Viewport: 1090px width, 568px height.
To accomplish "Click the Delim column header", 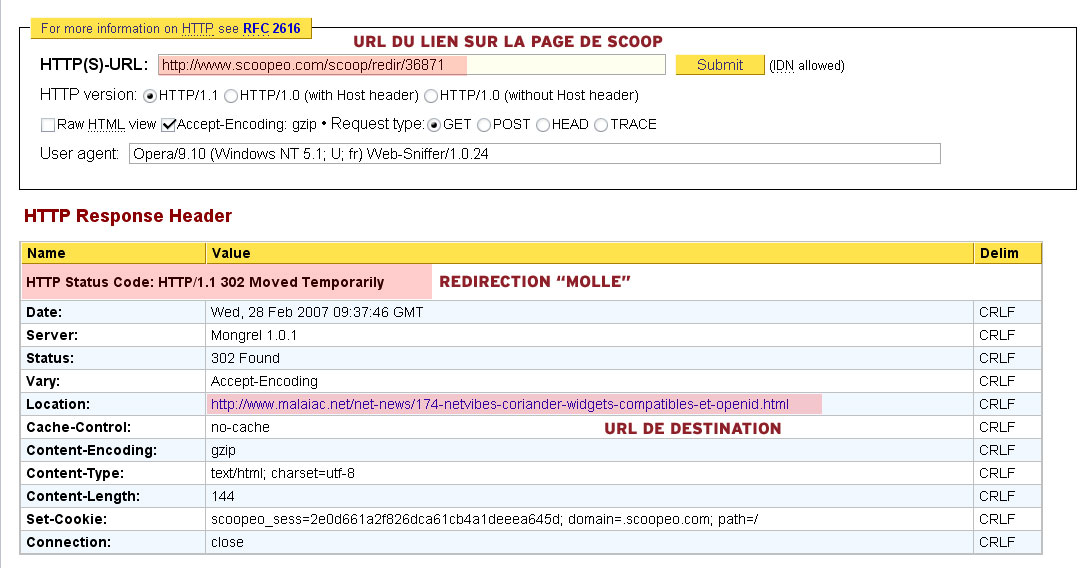I will coord(1008,253).
